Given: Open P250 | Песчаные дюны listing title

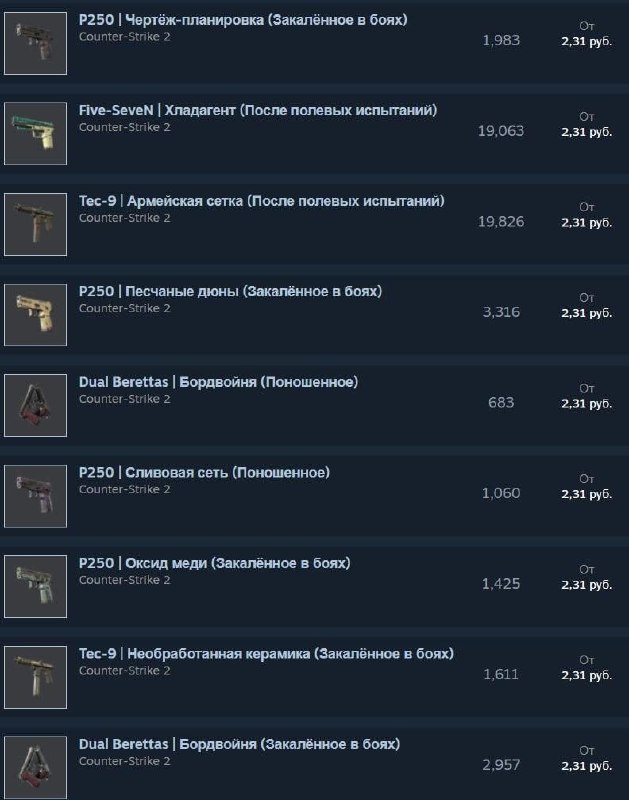Looking at the screenshot, I should (230, 291).
